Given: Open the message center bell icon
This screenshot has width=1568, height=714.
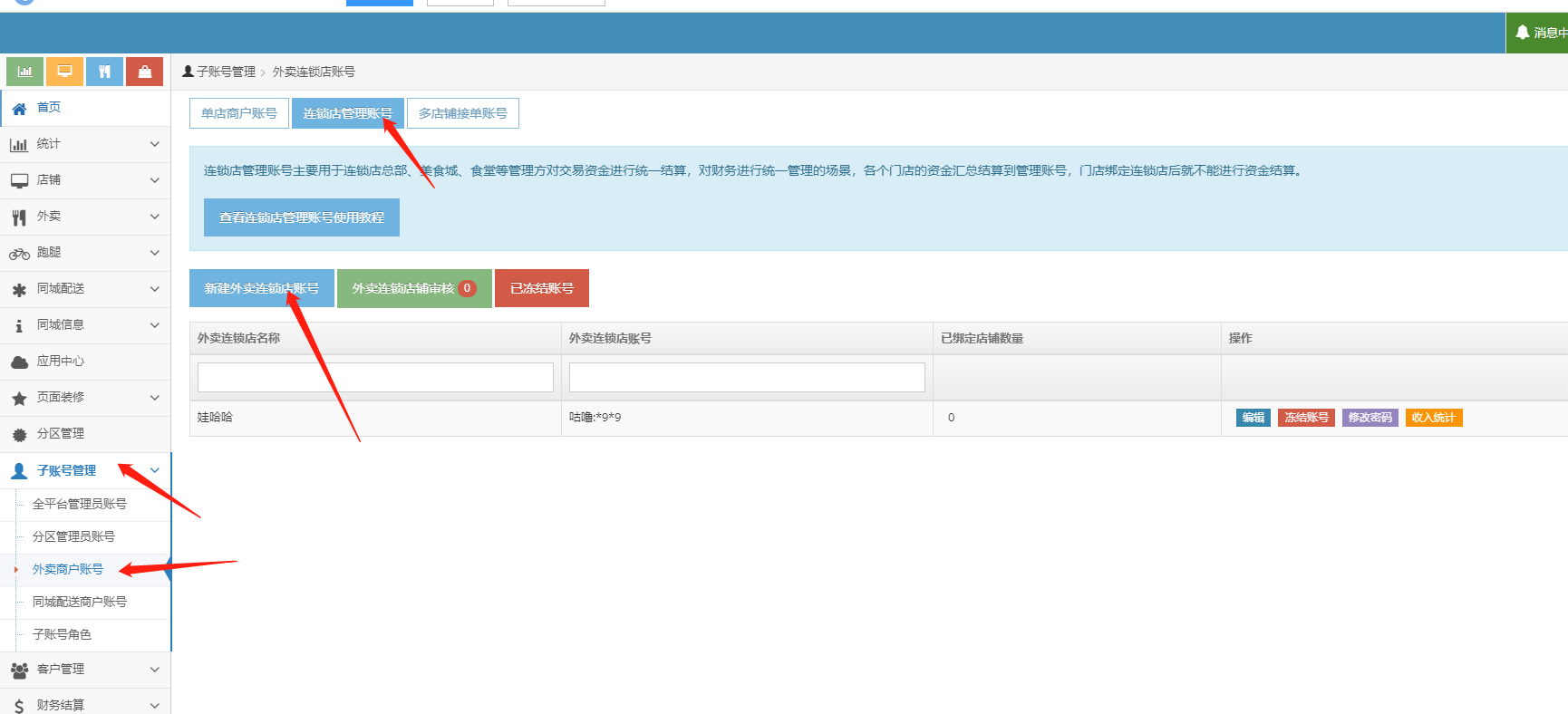Looking at the screenshot, I should [x=1523, y=33].
